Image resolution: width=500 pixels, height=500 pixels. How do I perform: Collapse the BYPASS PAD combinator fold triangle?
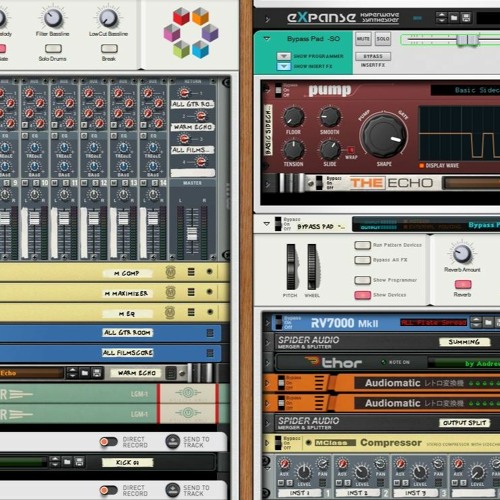click(x=266, y=224)
